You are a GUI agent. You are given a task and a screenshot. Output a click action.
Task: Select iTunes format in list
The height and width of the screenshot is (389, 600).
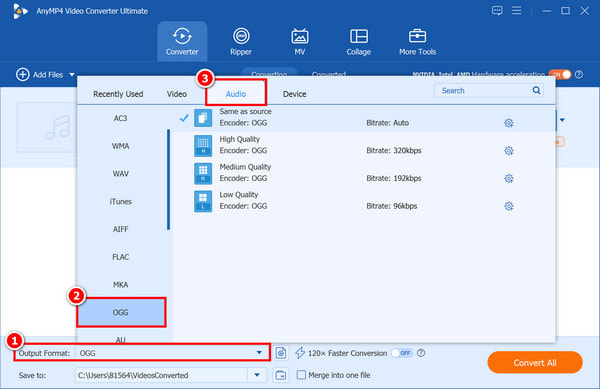120,202
